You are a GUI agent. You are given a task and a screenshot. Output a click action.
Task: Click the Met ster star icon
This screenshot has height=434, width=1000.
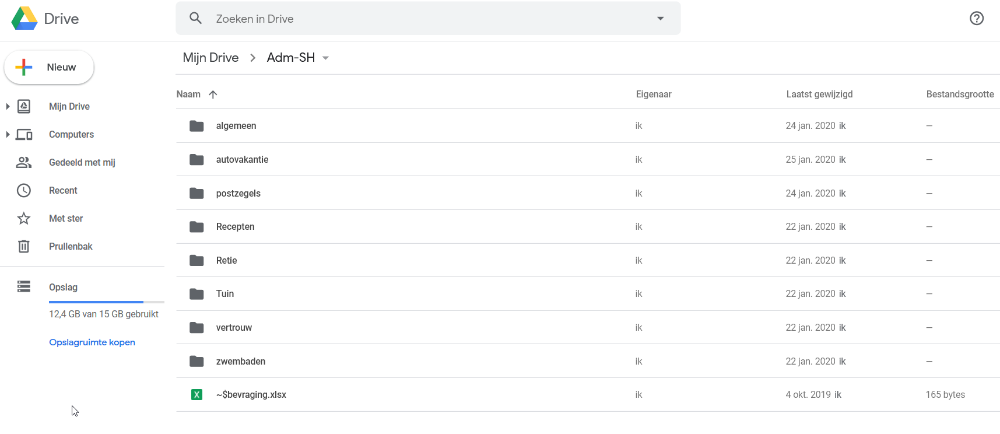click(x=24, y=218)
